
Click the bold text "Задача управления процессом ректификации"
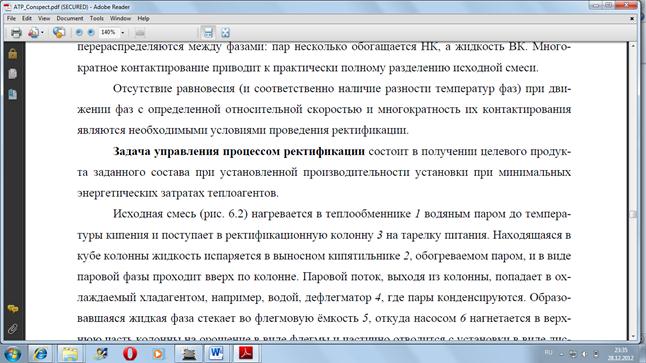tap(239, 151)
